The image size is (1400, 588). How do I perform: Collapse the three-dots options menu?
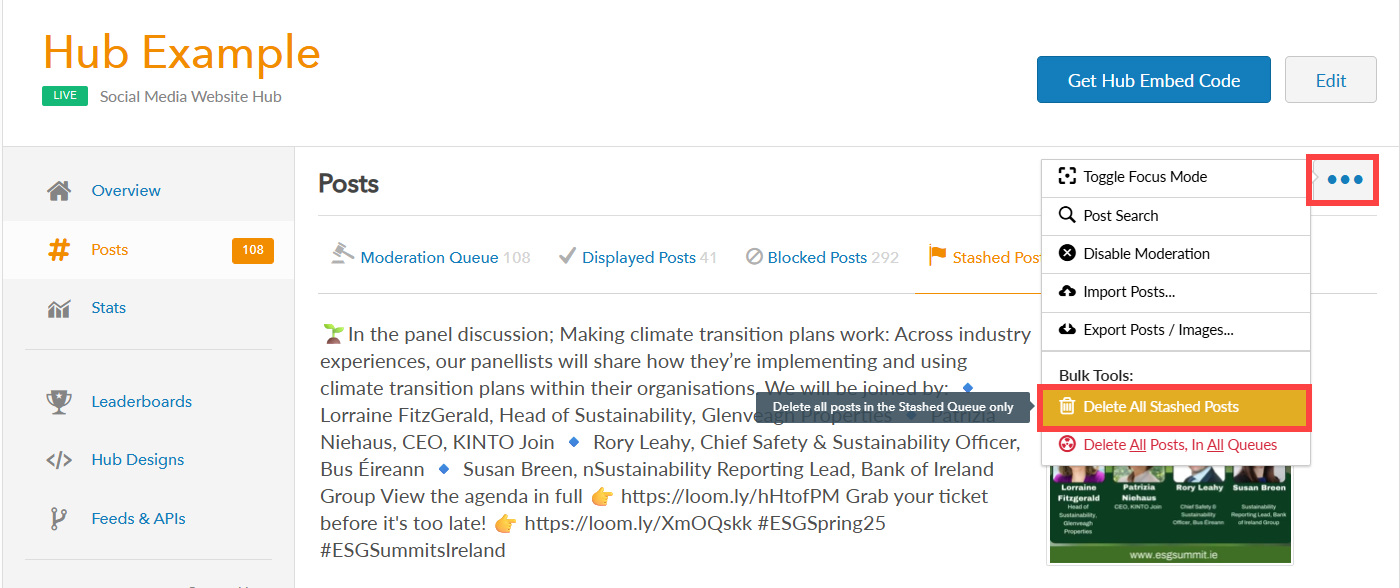pos(1344,180)
